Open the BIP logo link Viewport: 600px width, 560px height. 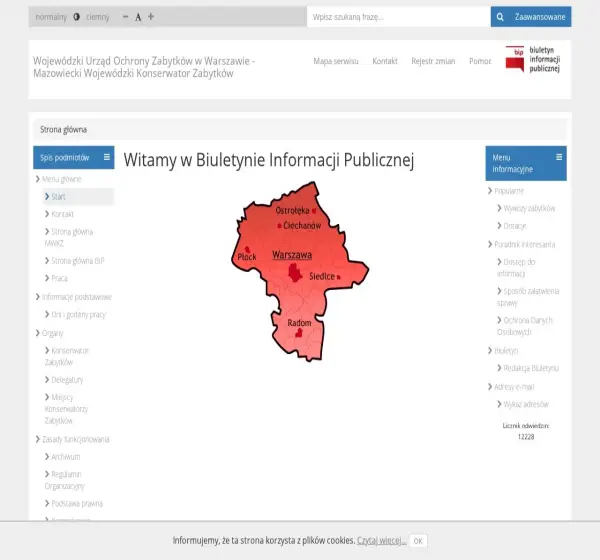(533, 59)
